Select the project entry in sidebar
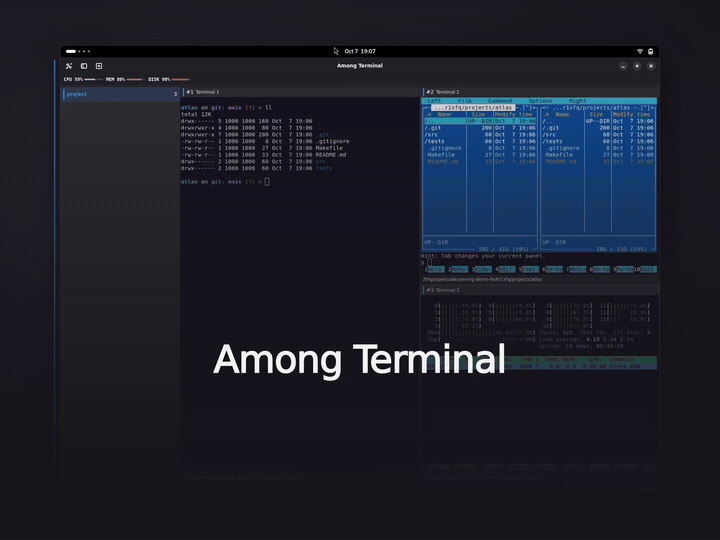The width and height of the screenshot is (720, 540). pyautogui.click(x=120, y=94)
